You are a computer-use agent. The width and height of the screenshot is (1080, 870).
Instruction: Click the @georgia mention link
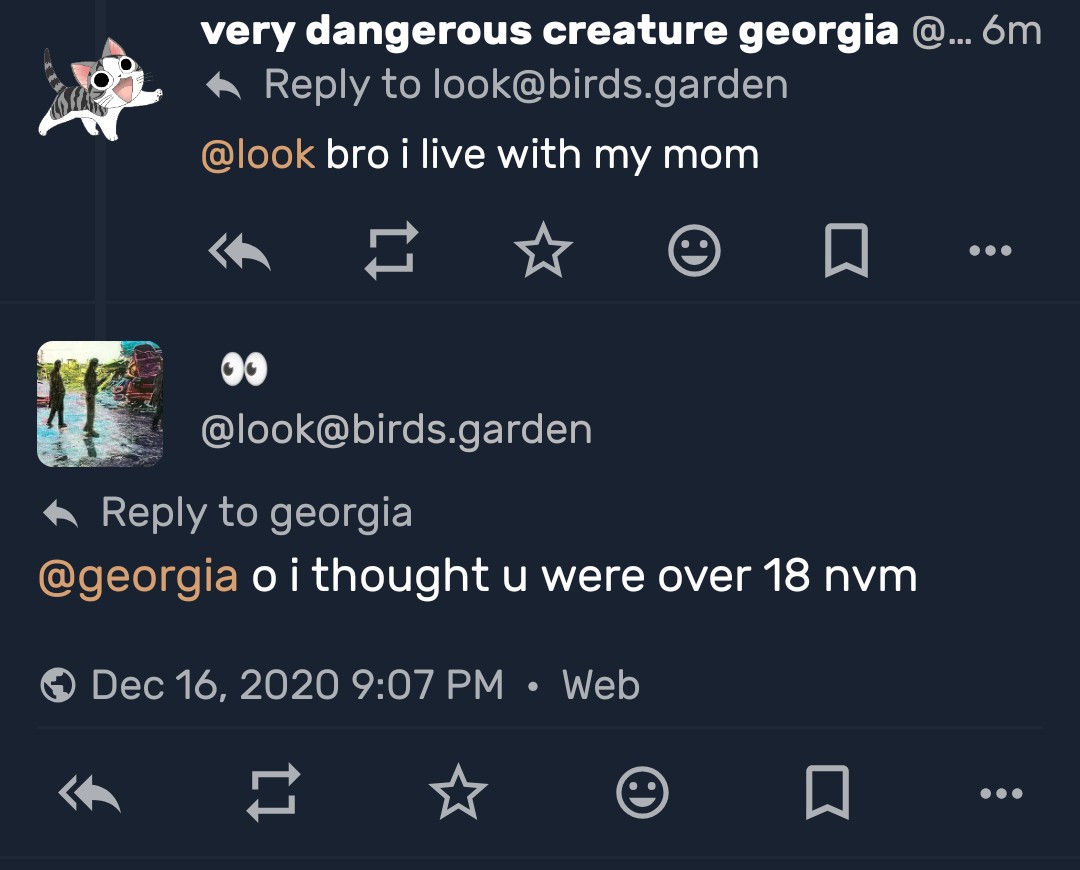[x=138, y=576]
